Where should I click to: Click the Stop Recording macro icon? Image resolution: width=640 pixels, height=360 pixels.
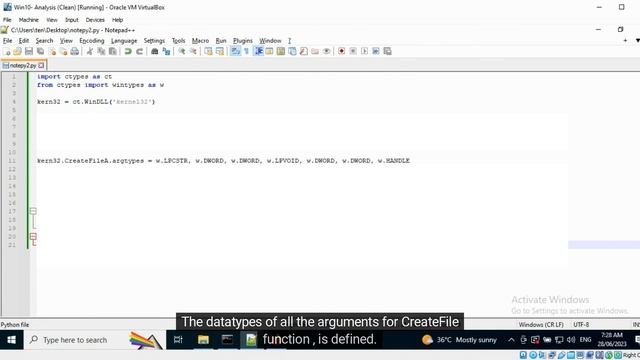[353, 51]
